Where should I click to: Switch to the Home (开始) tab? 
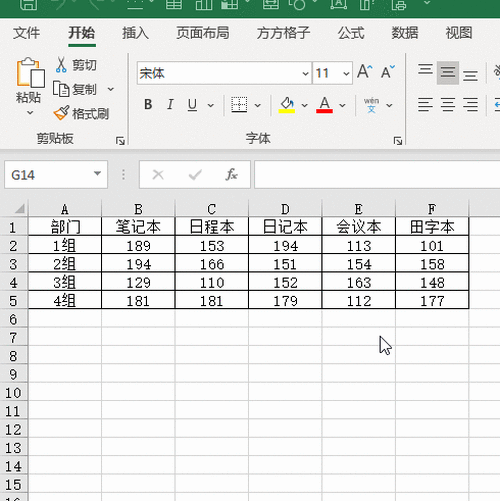[x=82, y=33]
